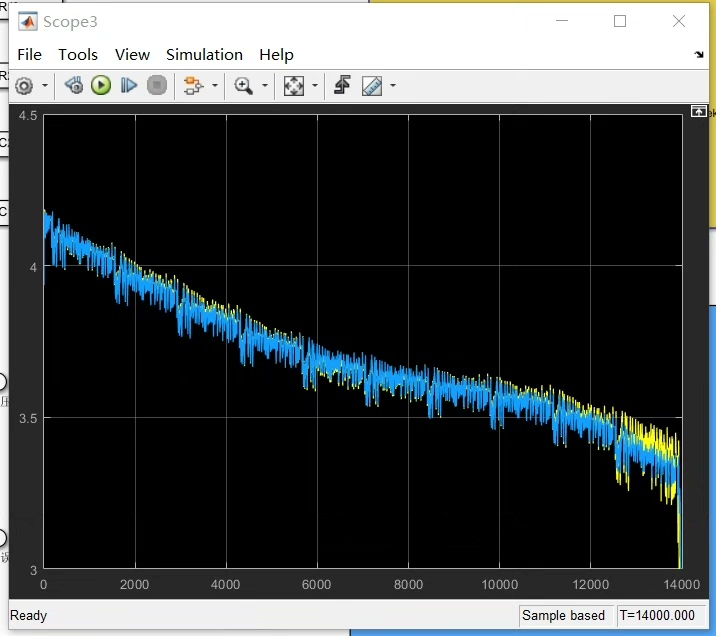Click the 10000 x-axis tick label
The width and height of the screenshot is (716, 636).
500,585
